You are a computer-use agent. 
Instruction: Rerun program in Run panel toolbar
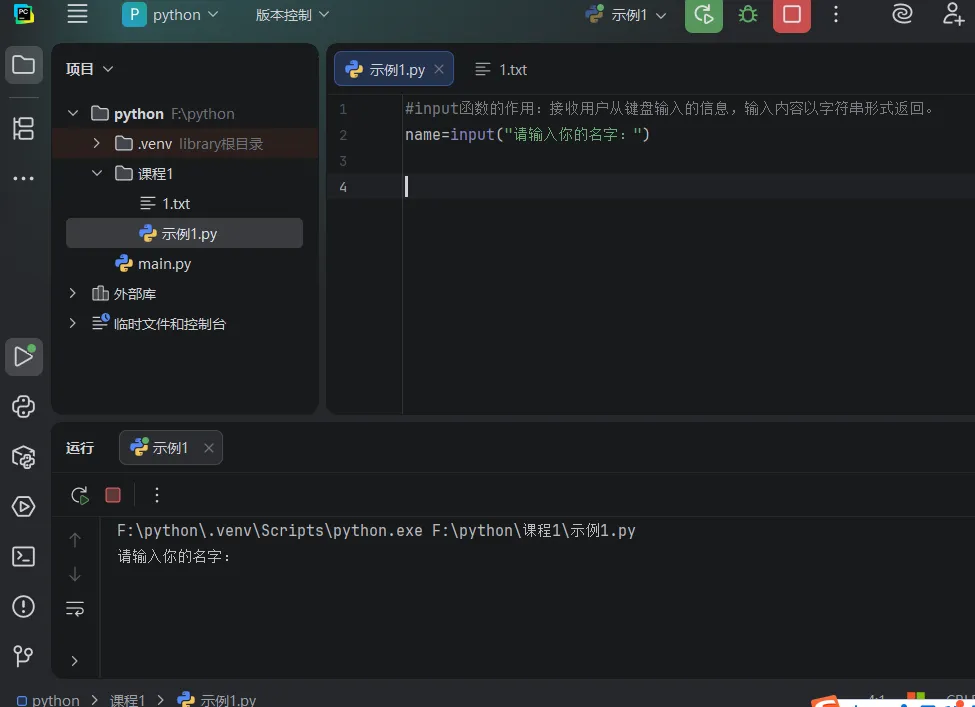(80, 495)
